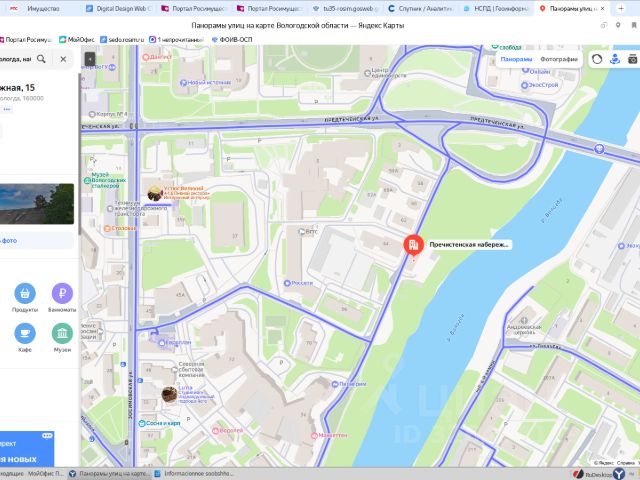Open the НСПД Геоинформ browser tab
This screenshot has width=640, height=480.
(496, 8)
